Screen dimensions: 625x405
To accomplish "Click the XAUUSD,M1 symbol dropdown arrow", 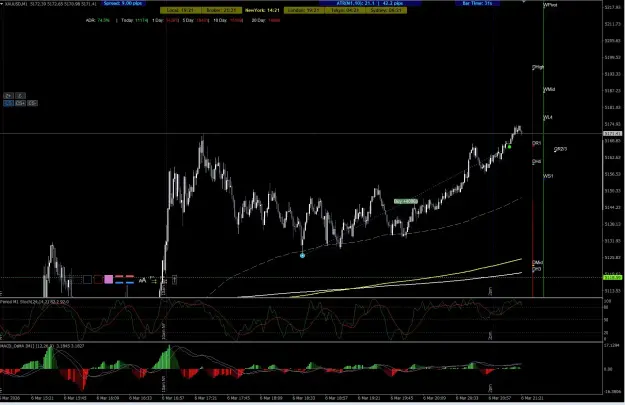I will (x=2, y=4).
